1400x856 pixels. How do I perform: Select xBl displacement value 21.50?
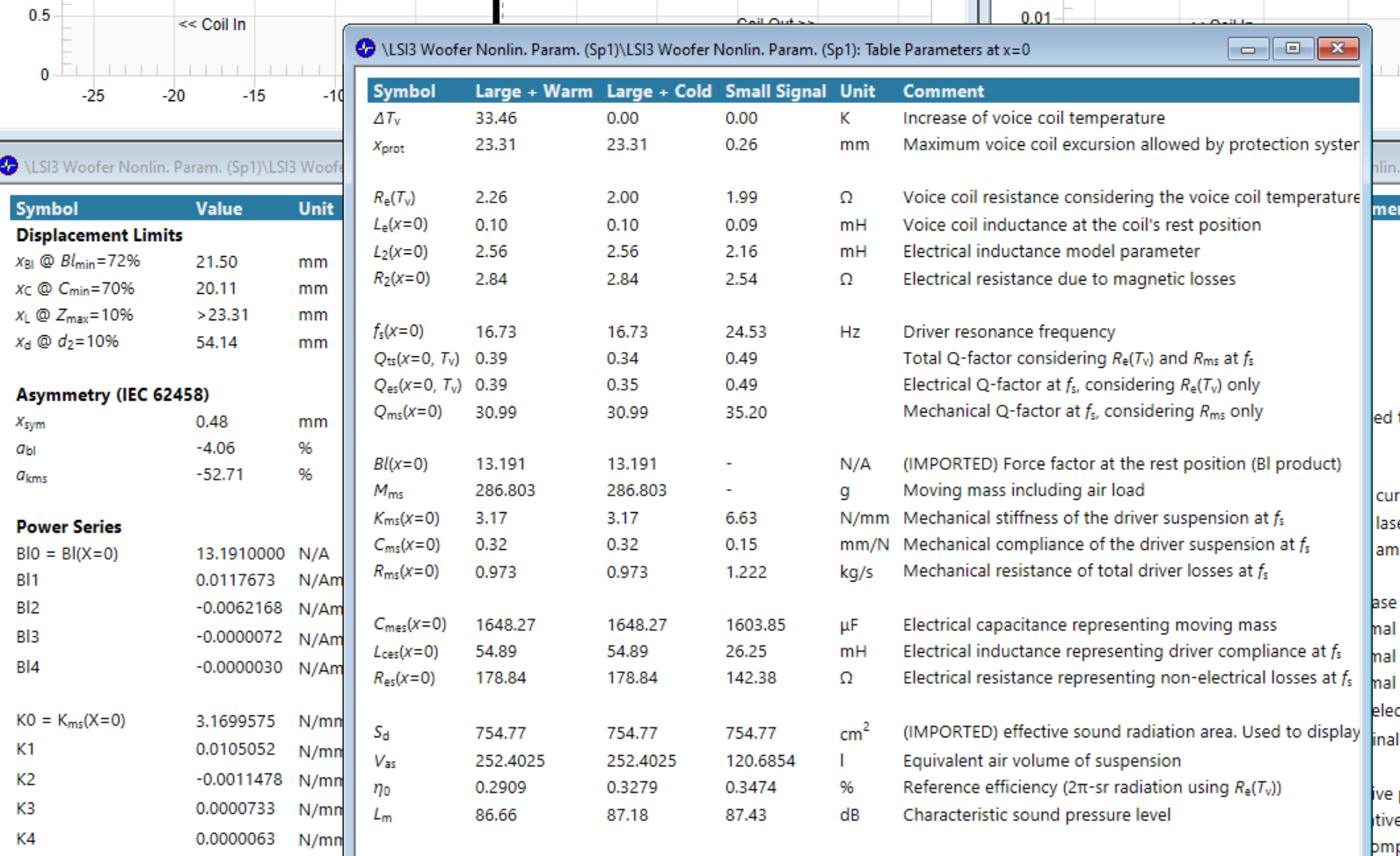pos(216,262)
